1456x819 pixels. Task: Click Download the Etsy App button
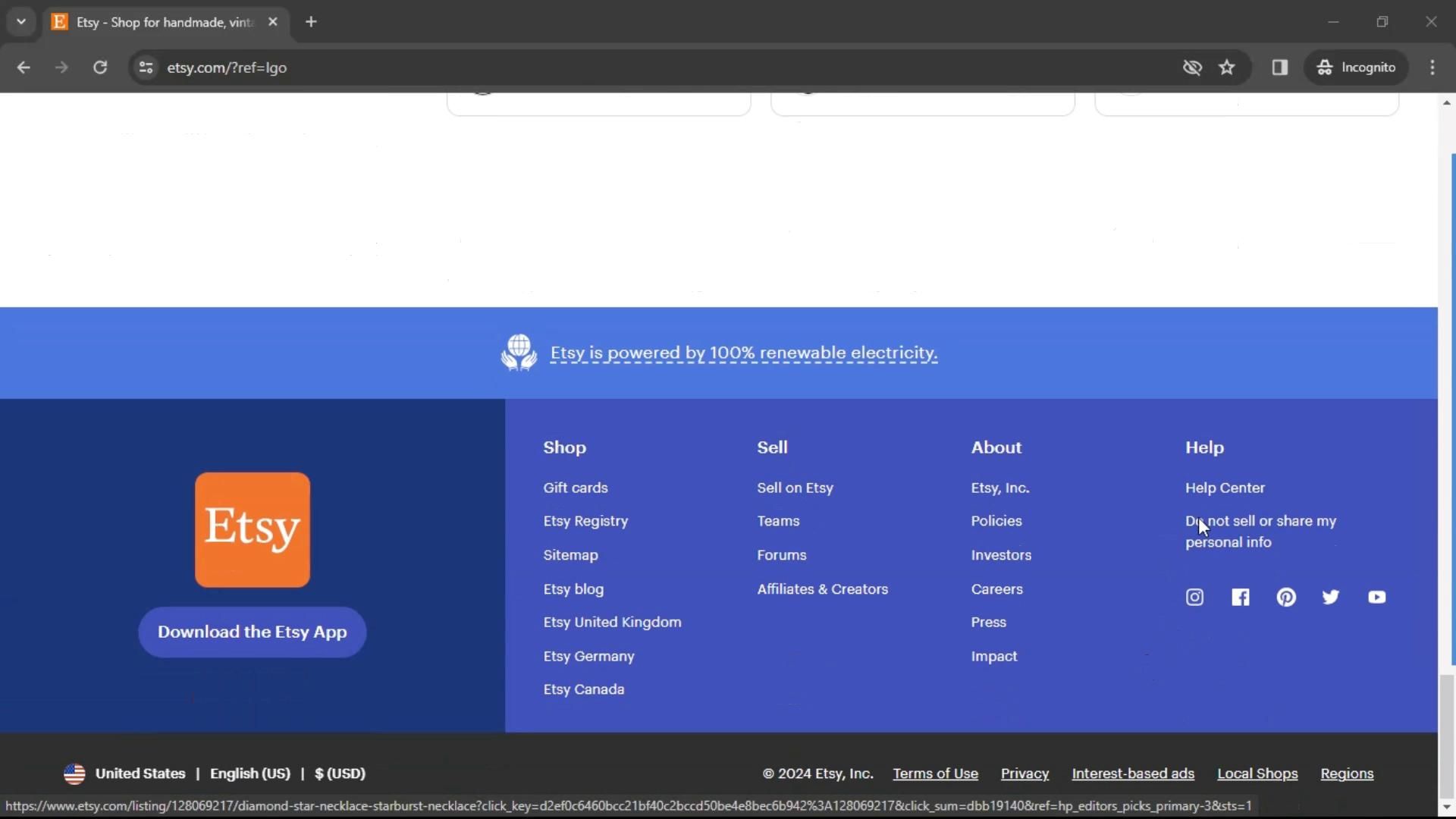[253, 632]
